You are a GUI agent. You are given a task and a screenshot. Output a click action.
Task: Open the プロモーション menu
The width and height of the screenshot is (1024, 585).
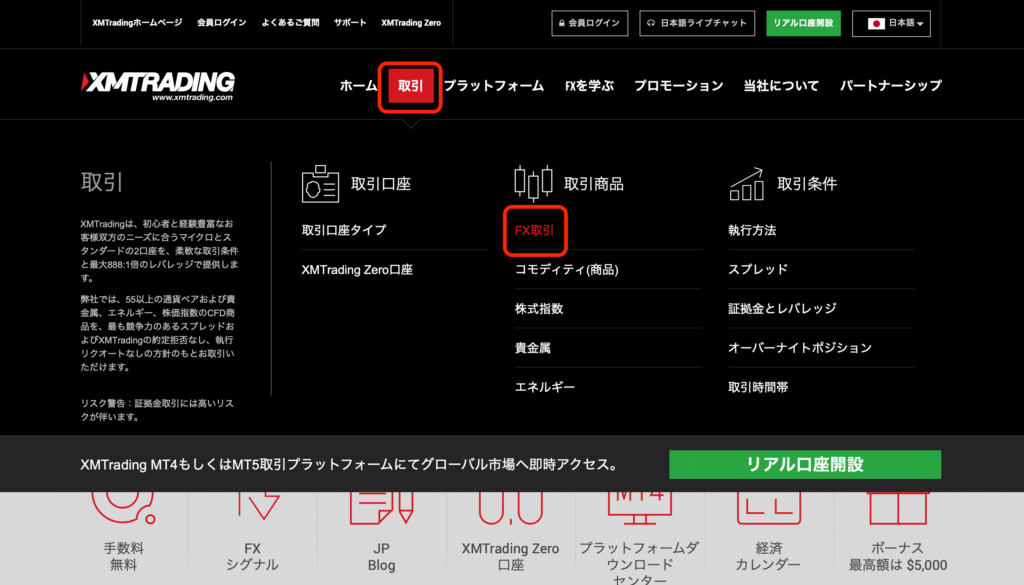pyautogui.click(x=679, y=86)
